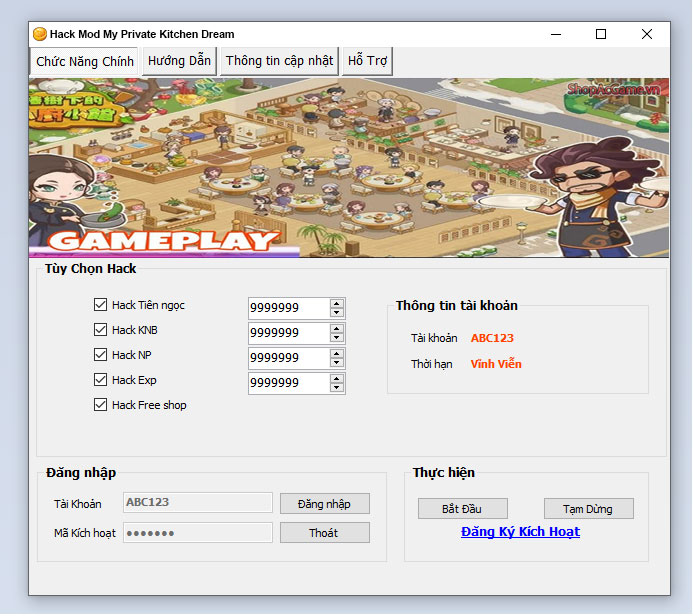Click the Đăng nhập button
Screen dimensions: 693x616
pos(325,504)
